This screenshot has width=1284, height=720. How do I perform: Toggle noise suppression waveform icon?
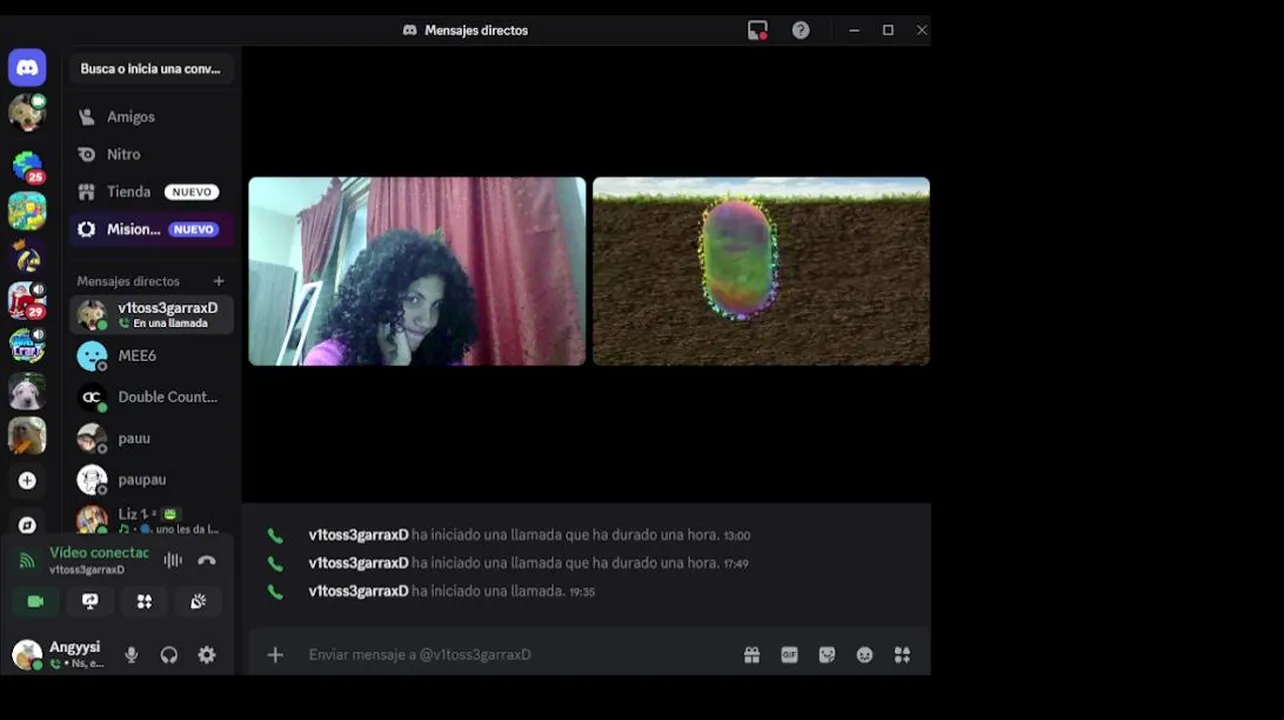click(x=173, y=560)
